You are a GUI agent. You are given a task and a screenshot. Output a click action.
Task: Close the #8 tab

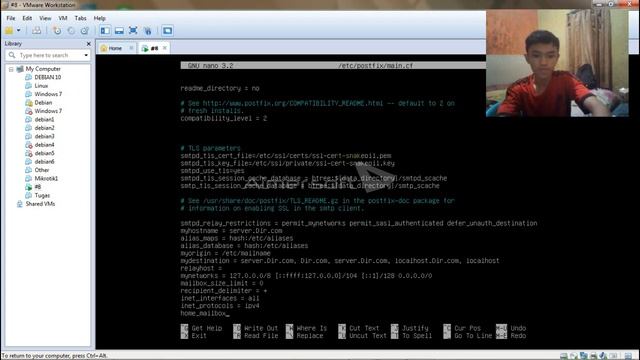(164, 48)
